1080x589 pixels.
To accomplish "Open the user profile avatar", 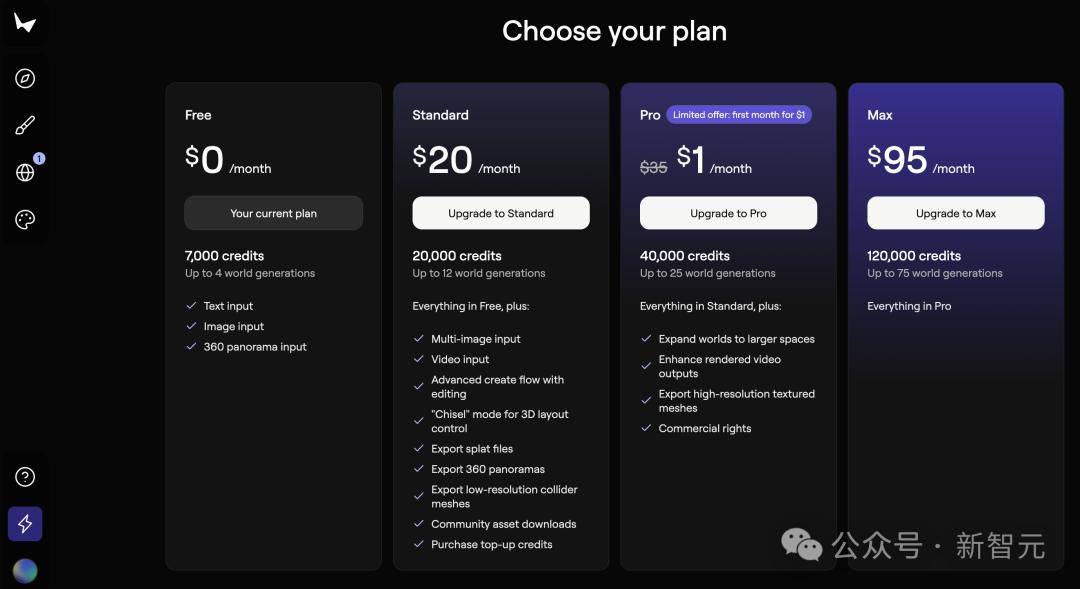I will click(25, 571).
